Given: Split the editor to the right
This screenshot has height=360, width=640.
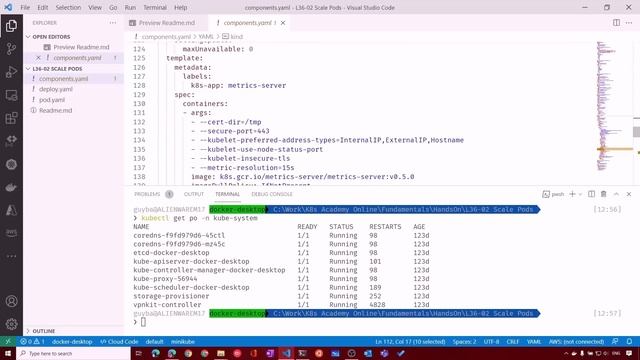Looking at the screenshot, I should point(616,23).
